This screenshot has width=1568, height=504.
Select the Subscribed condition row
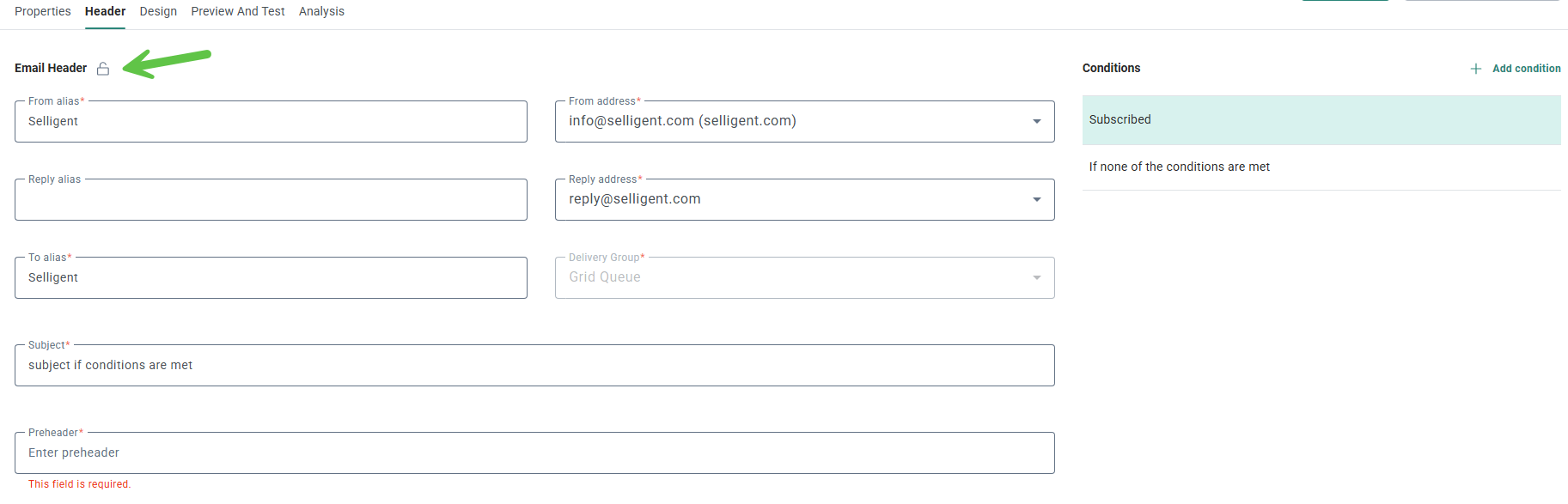[1321, 120]
